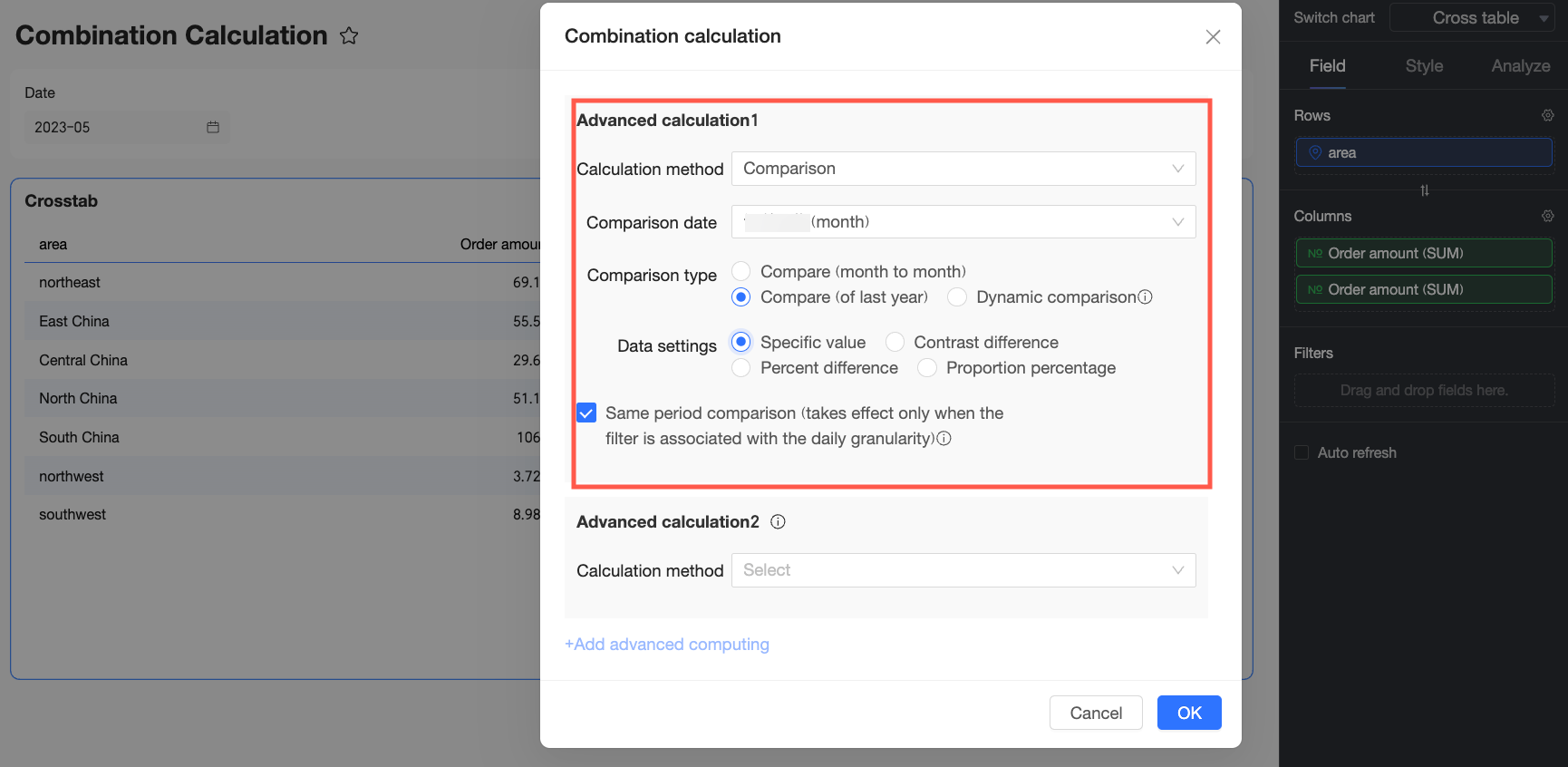Screen dimensions: 1568x767
Task: Click the OK button
Action: coord(1189,713)
